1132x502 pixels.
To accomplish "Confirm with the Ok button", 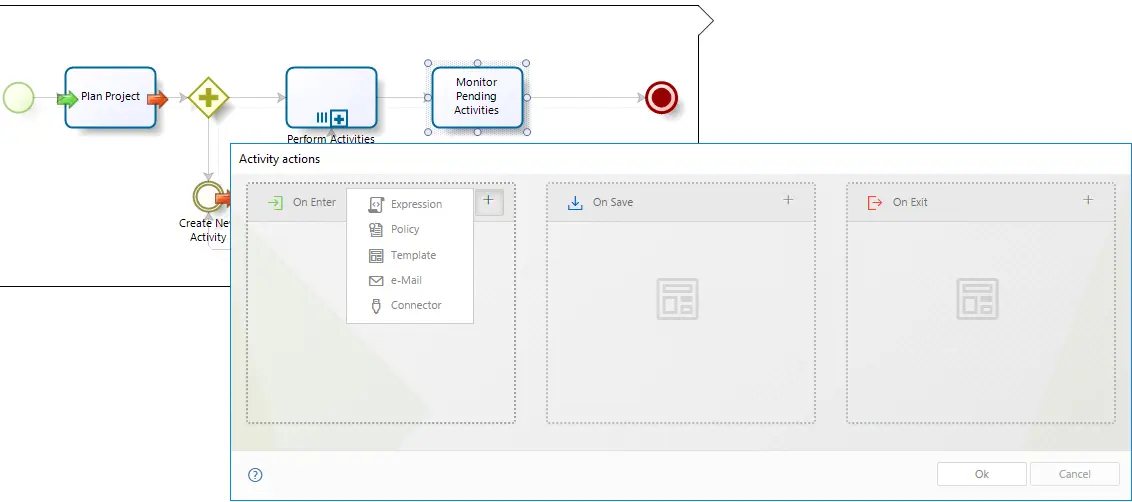I will [982, 474].
